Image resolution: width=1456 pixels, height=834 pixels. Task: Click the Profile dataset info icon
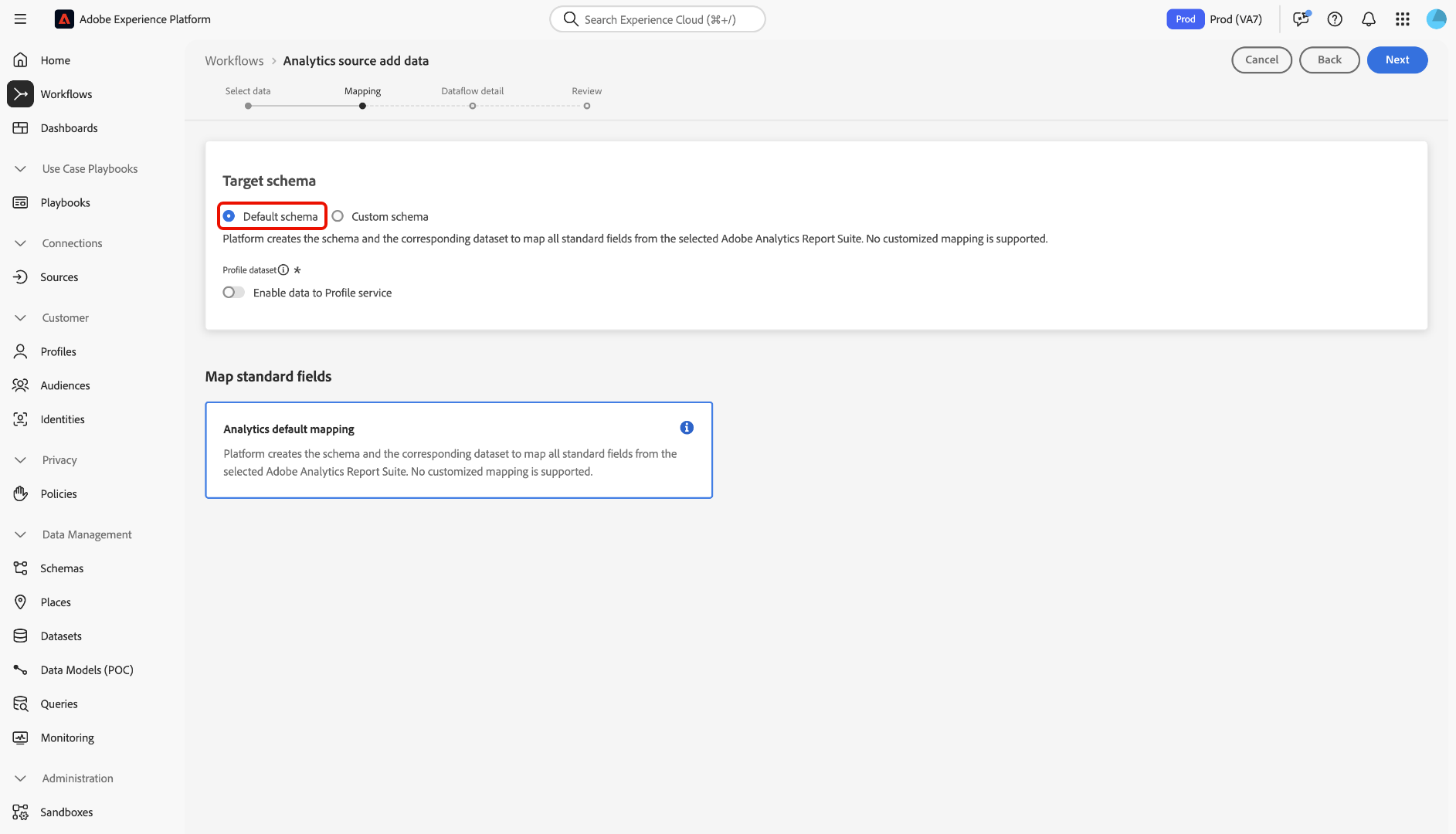(283, 270)
